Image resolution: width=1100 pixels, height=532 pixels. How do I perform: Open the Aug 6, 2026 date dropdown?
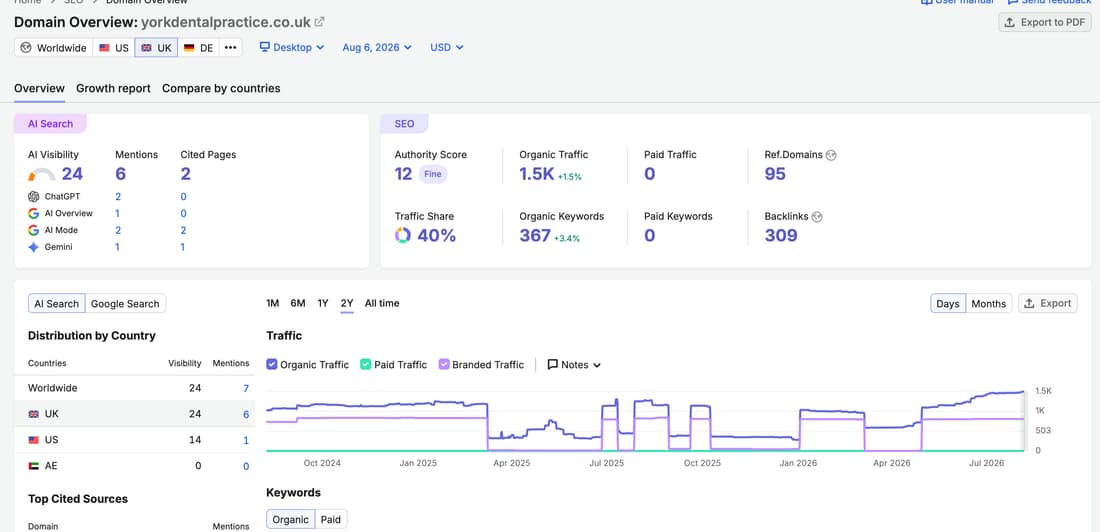[377, 48]
